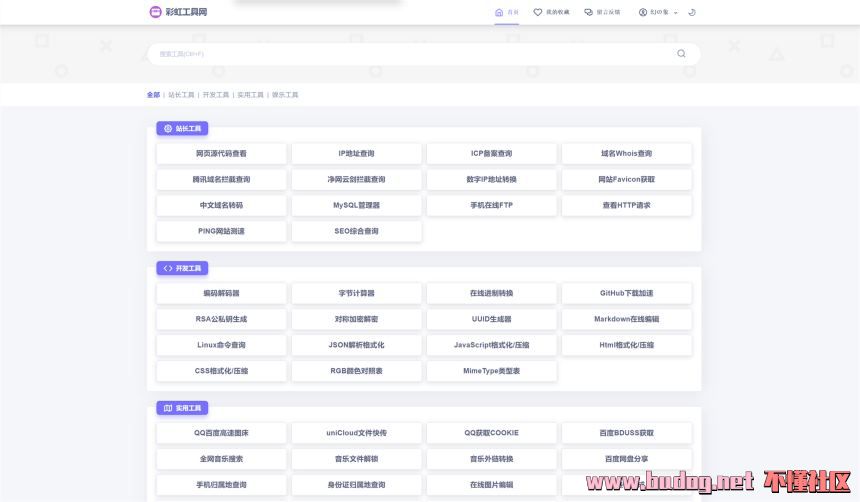Switch to the 娱乐工具 category tab
This screenshot has width=860, height=502.
coord(285,95)
